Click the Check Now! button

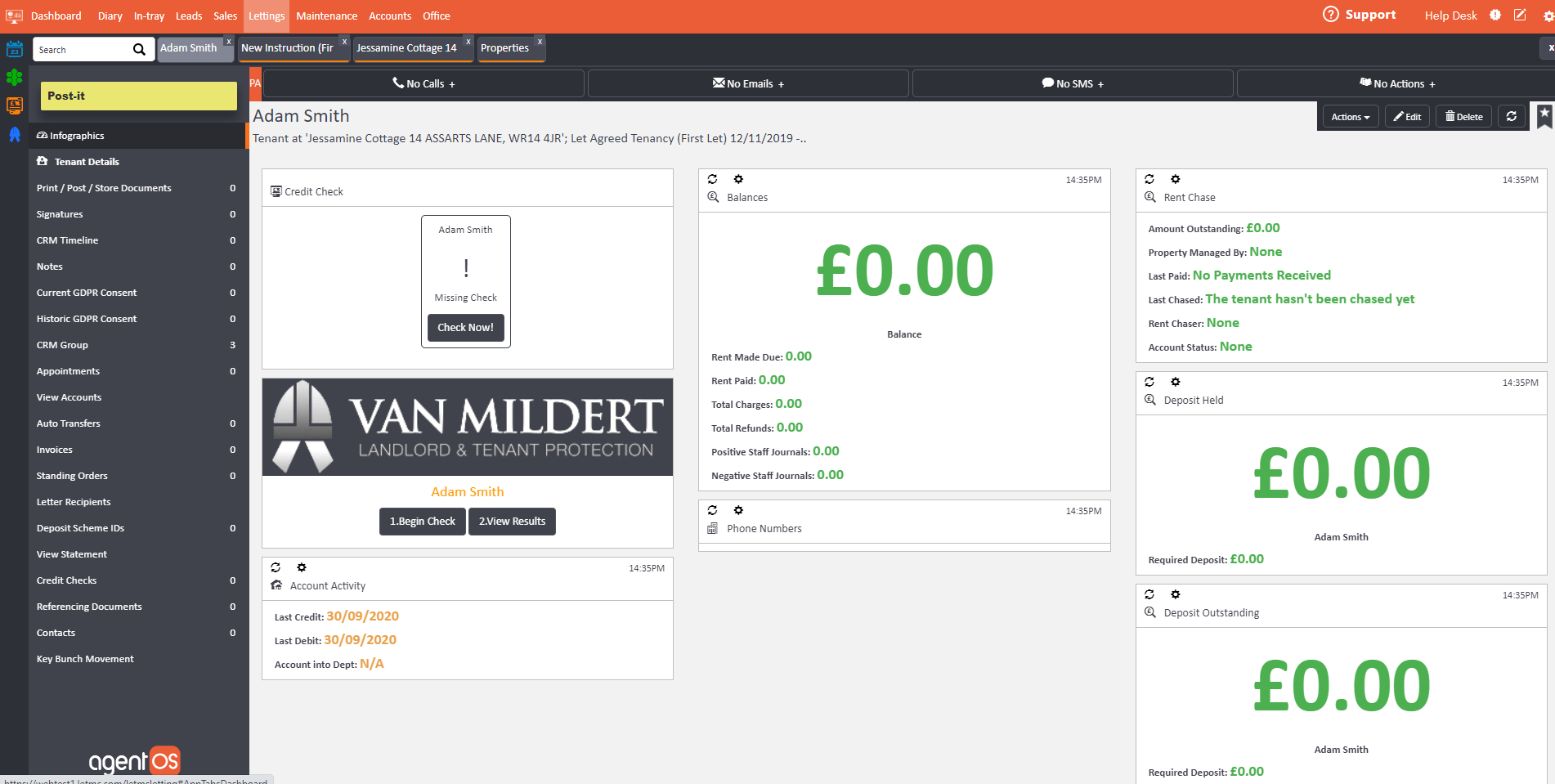(x=465, y=327)
